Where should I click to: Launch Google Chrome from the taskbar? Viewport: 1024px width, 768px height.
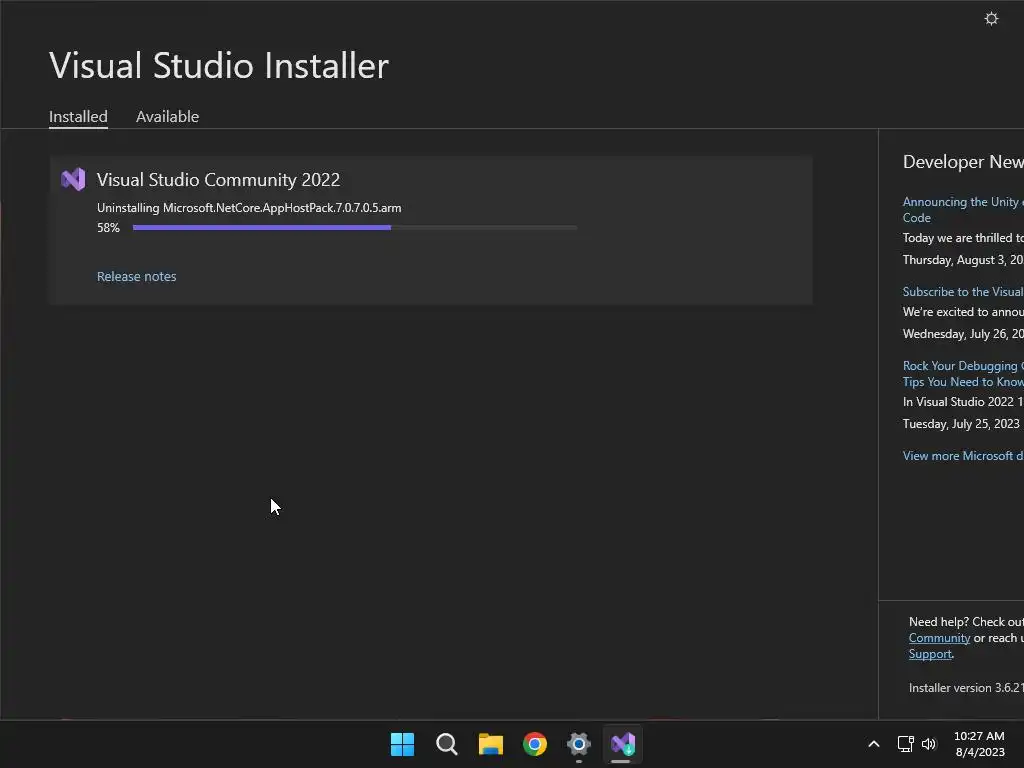click(535, 744)
